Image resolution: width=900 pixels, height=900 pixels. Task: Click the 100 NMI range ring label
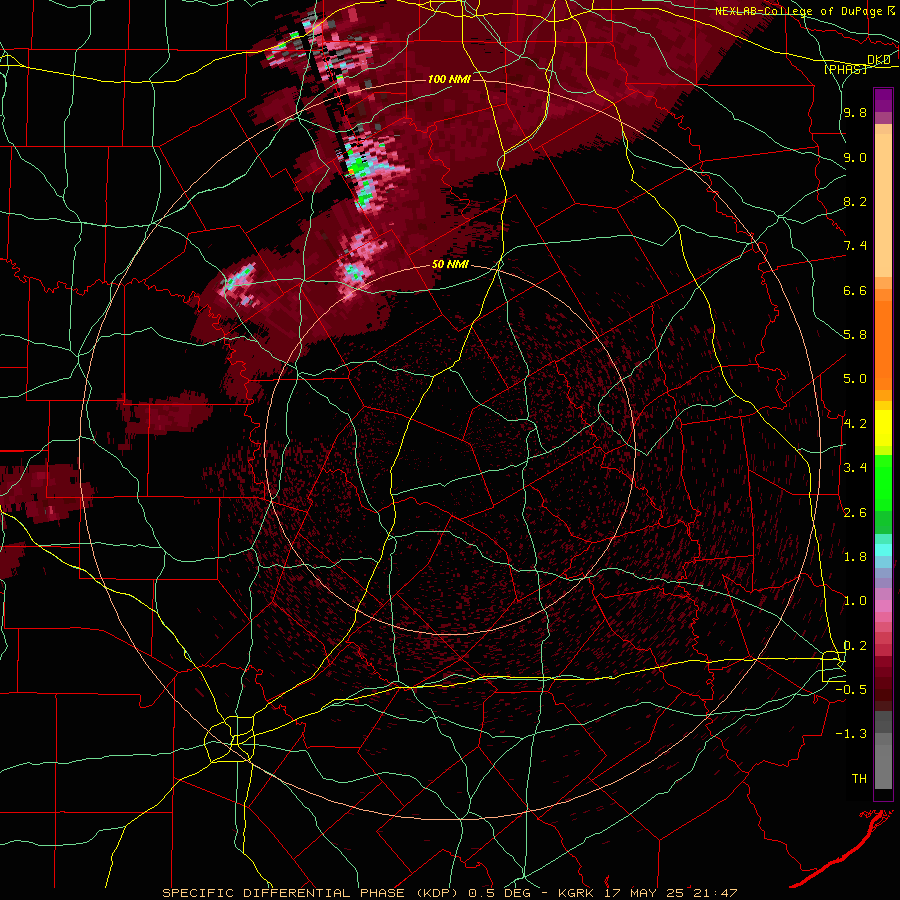449,79
